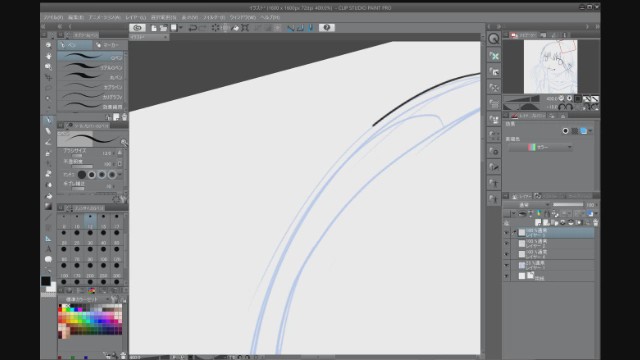Click the Undo arrow in command bar
This screenshot has width=640, height=360.
(x=193, y=28)
